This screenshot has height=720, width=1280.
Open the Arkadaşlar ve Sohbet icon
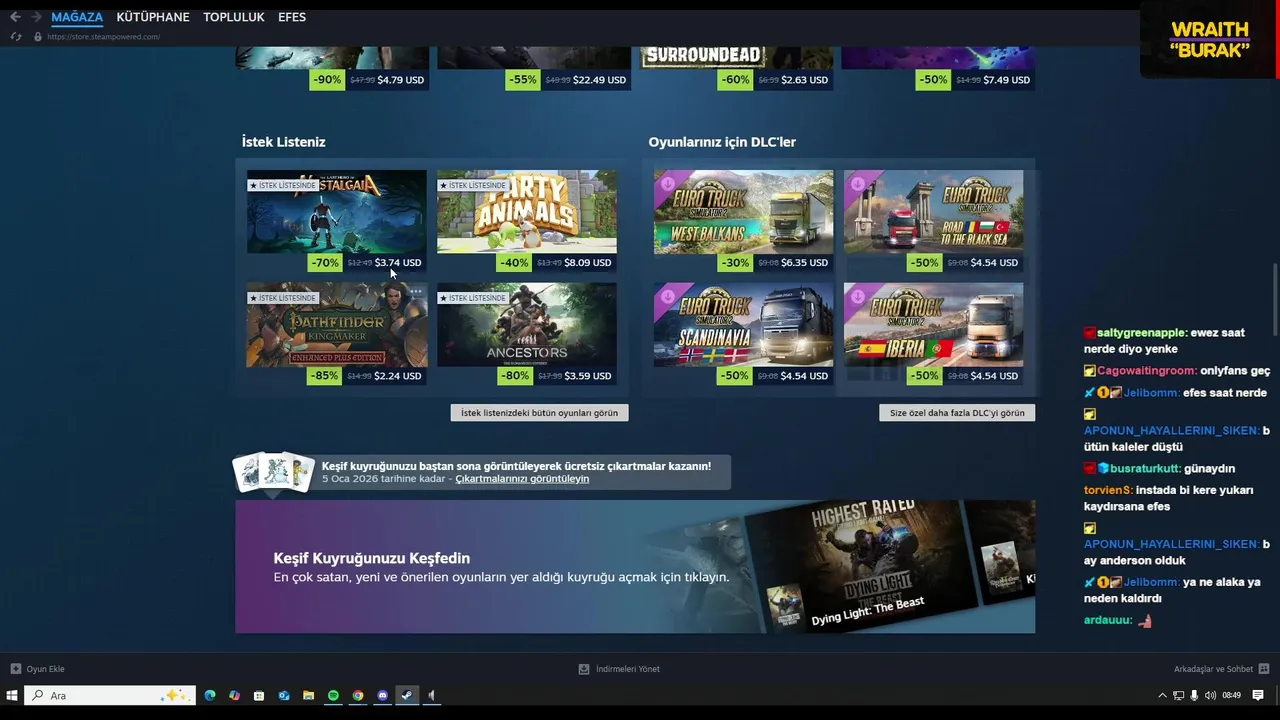(1264, 669)
